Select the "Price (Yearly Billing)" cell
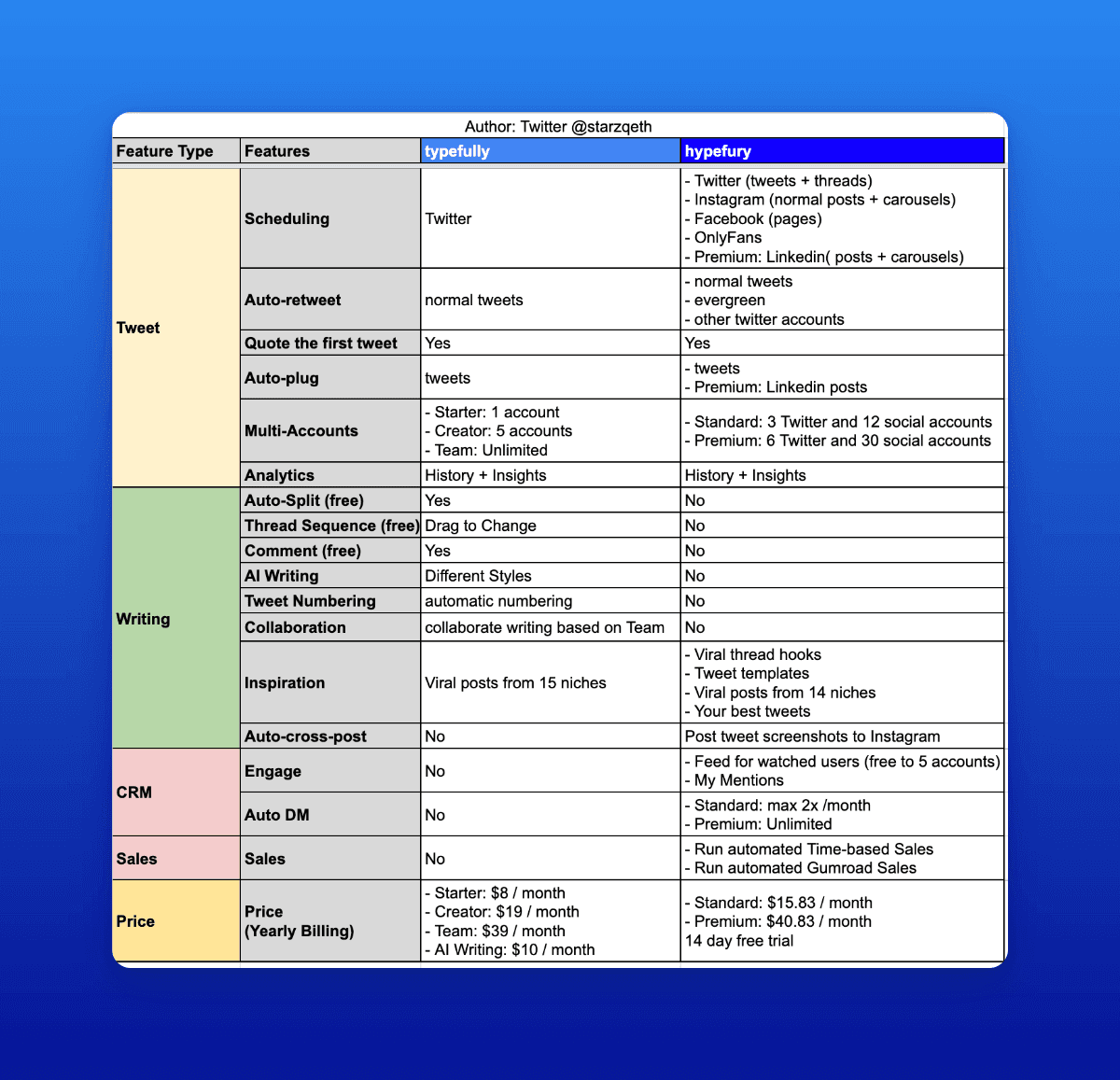Image resolution: width=1120 pixels, height=1080 pixels. tap(330, 921)
